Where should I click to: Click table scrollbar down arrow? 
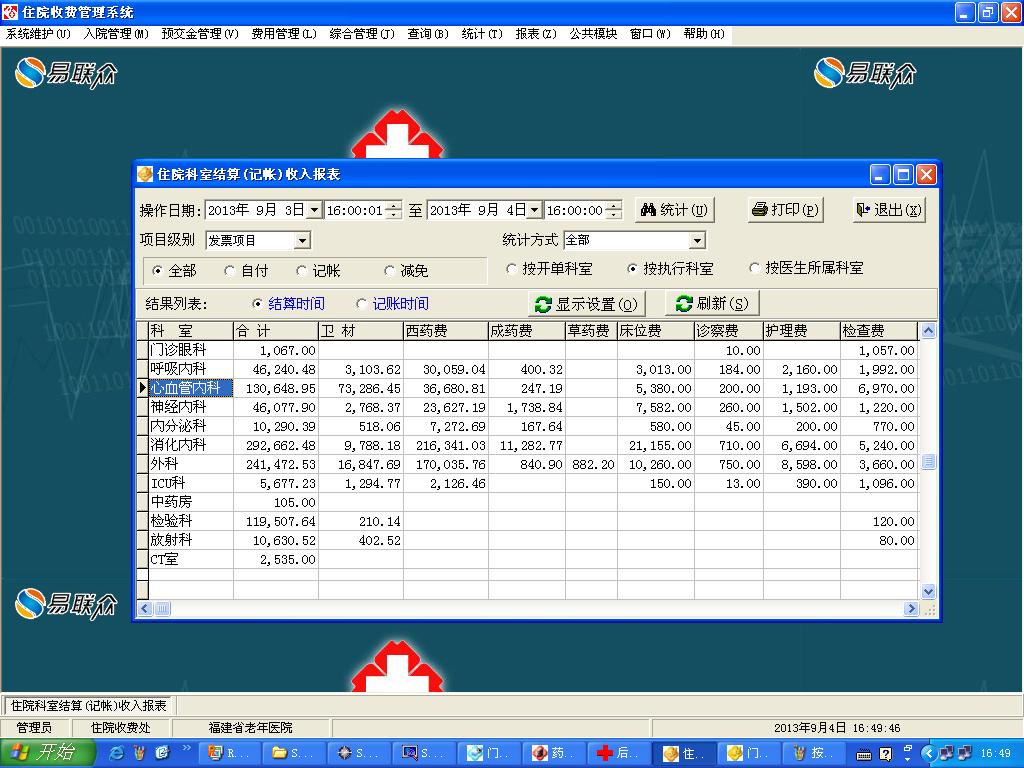928,592
